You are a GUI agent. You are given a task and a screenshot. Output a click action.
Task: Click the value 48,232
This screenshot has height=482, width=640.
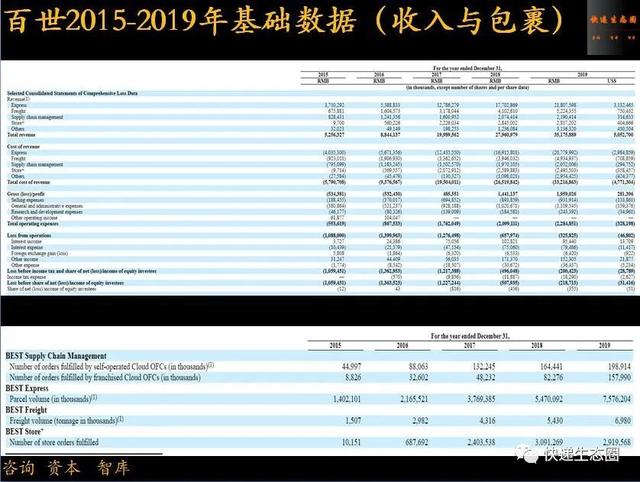tap(486, 378)
